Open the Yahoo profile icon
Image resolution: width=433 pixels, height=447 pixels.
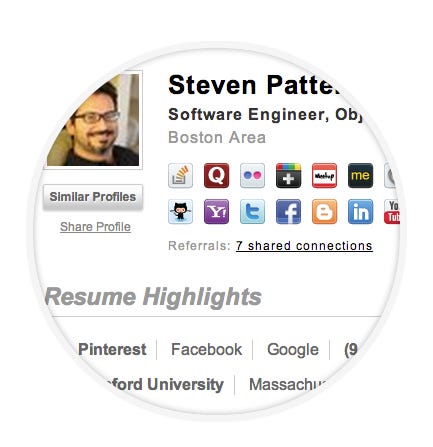[x=216, y=211]
